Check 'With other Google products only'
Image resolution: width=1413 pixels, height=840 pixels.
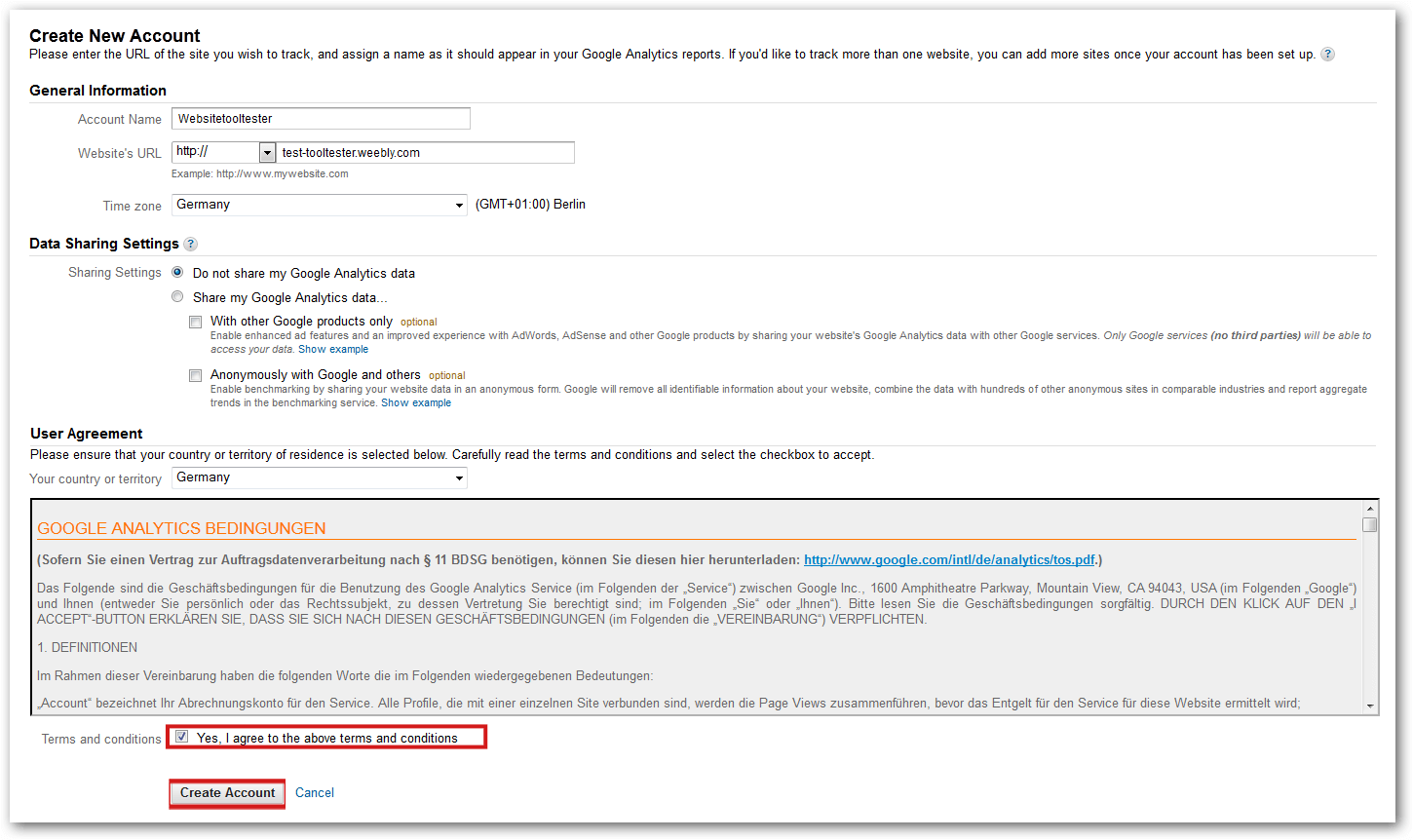click(x=196, y=322)
